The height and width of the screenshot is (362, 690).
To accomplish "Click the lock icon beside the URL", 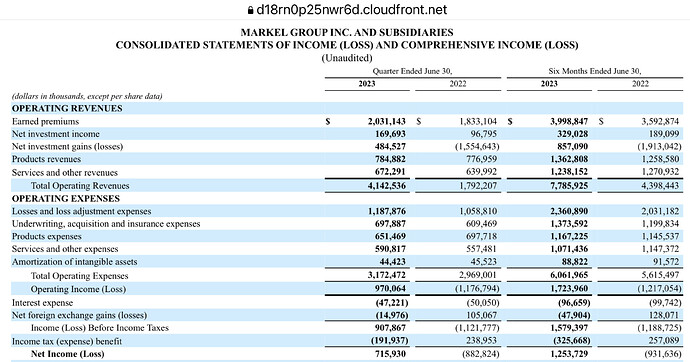I will (250, 10).
